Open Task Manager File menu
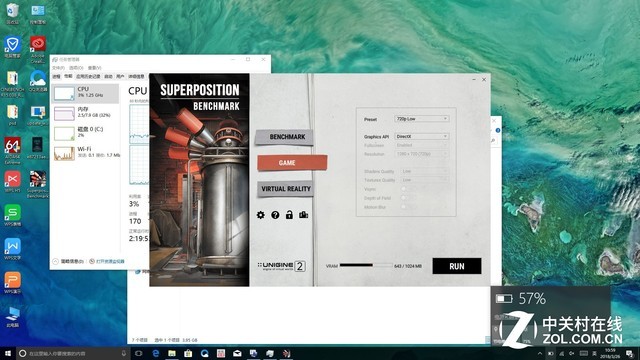This screenshot has height=360, width=640. point(58,68)
